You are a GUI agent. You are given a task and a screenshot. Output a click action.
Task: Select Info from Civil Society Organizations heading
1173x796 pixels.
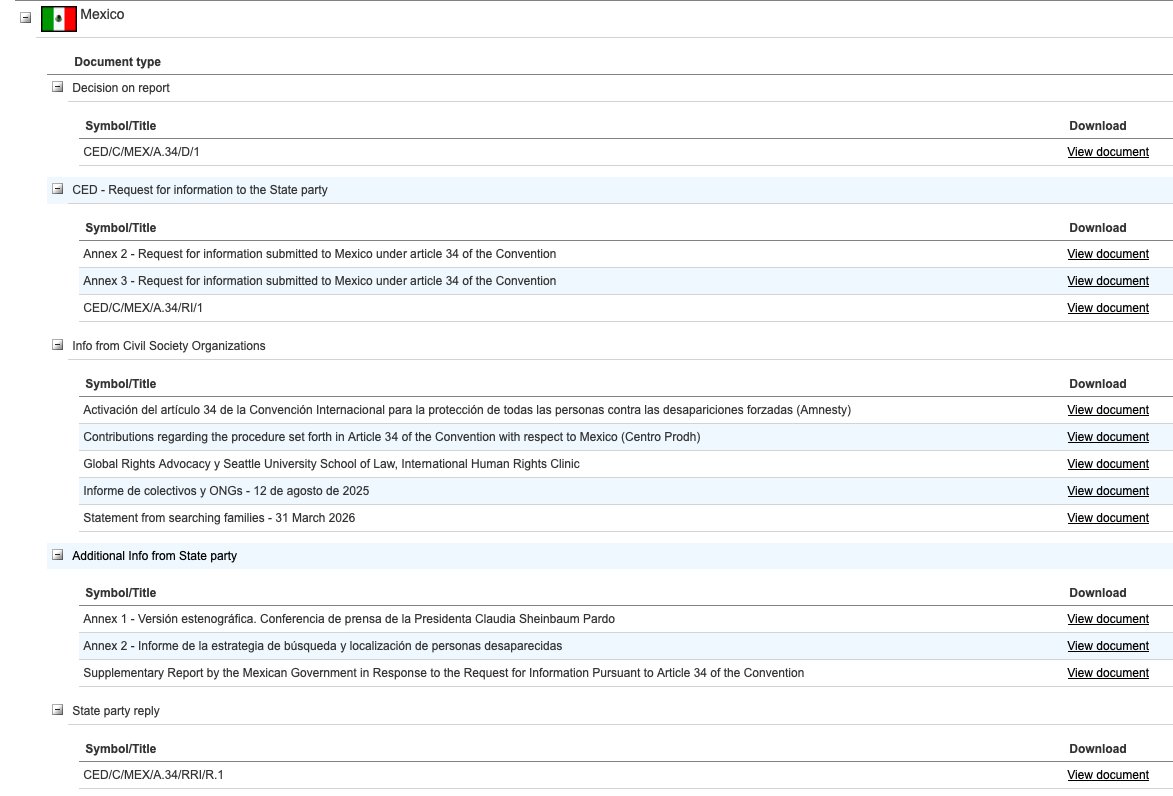168,346
